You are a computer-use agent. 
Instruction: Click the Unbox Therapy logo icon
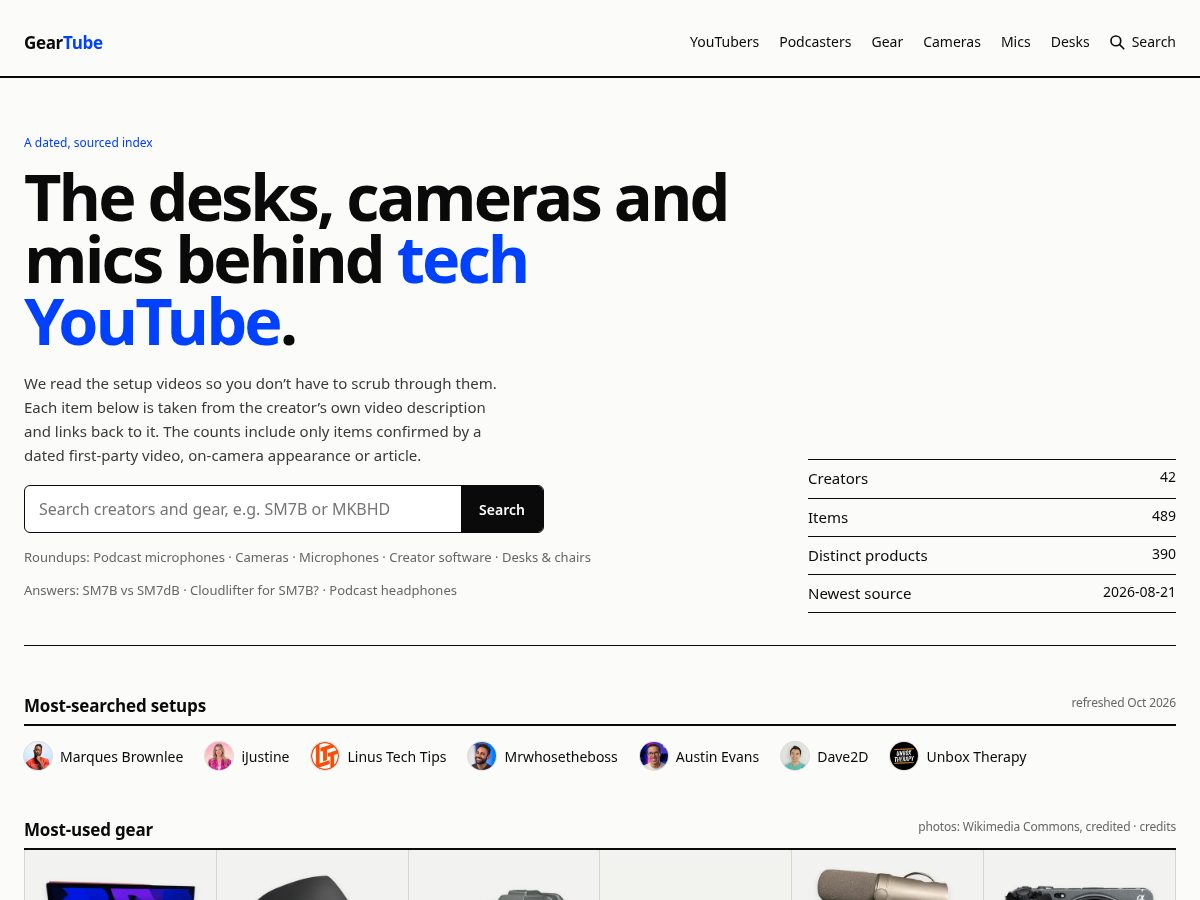click(x=904, y=756)
